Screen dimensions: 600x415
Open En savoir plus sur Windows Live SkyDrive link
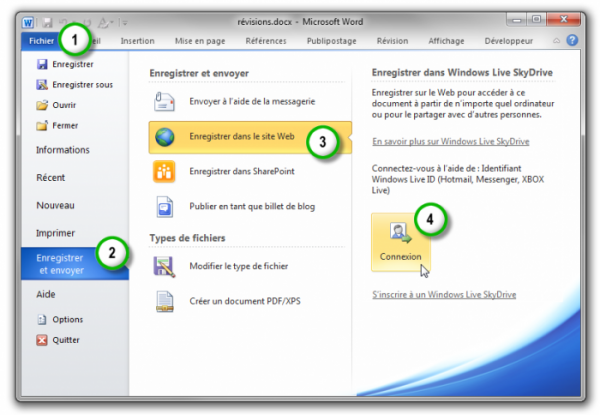pos(451,142)
